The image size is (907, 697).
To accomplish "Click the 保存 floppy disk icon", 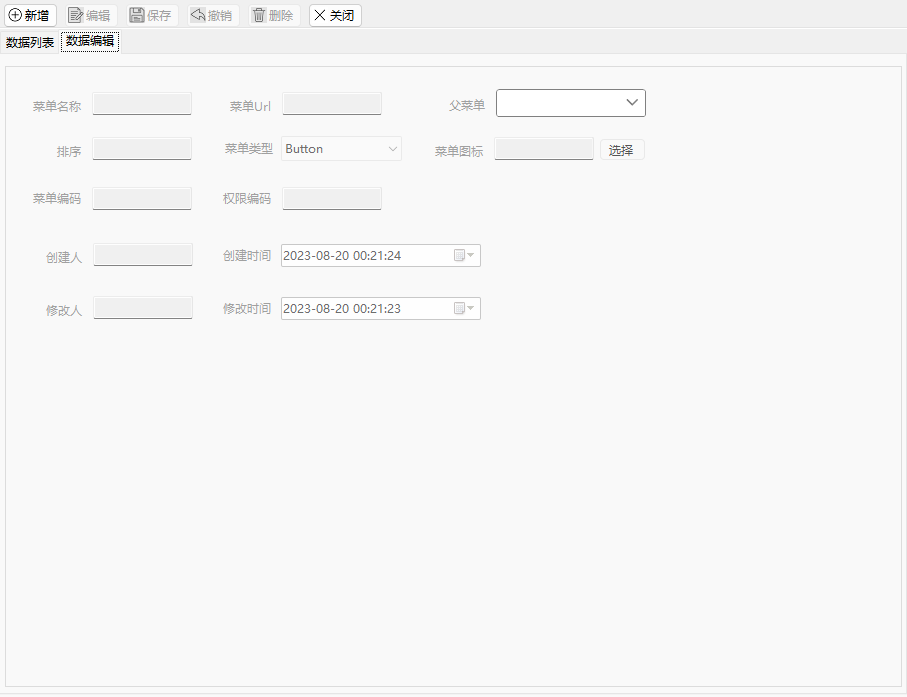I will pos(137,15).
